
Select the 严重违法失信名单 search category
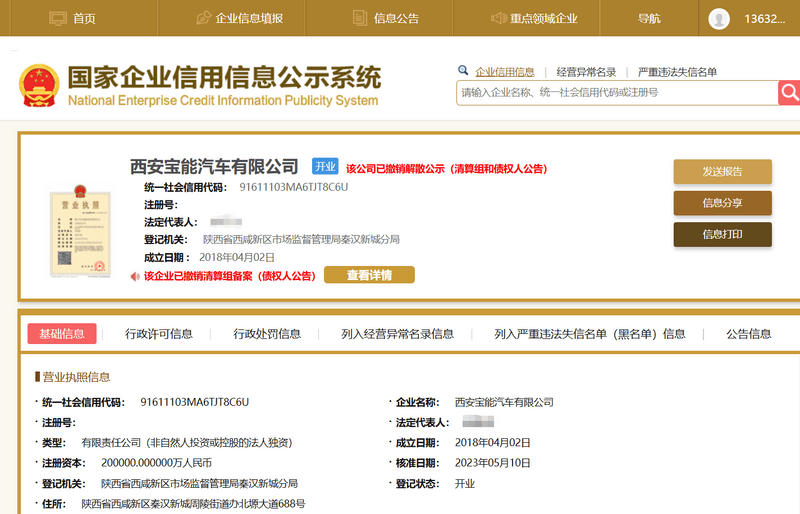tap(677, 72)
